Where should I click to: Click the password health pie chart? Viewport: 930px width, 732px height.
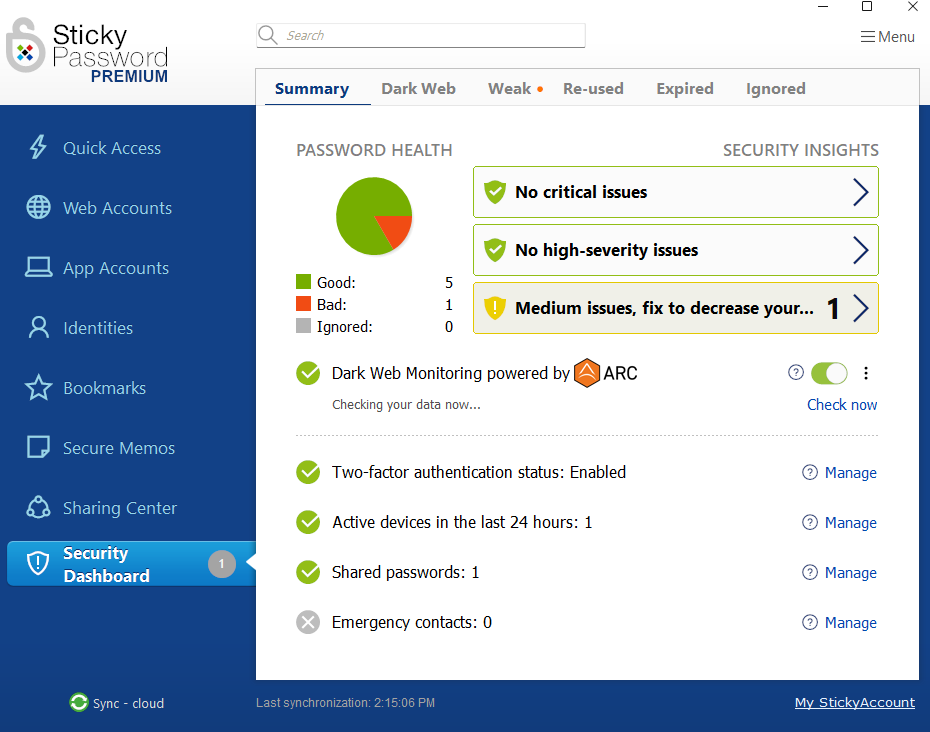point(374,216)
